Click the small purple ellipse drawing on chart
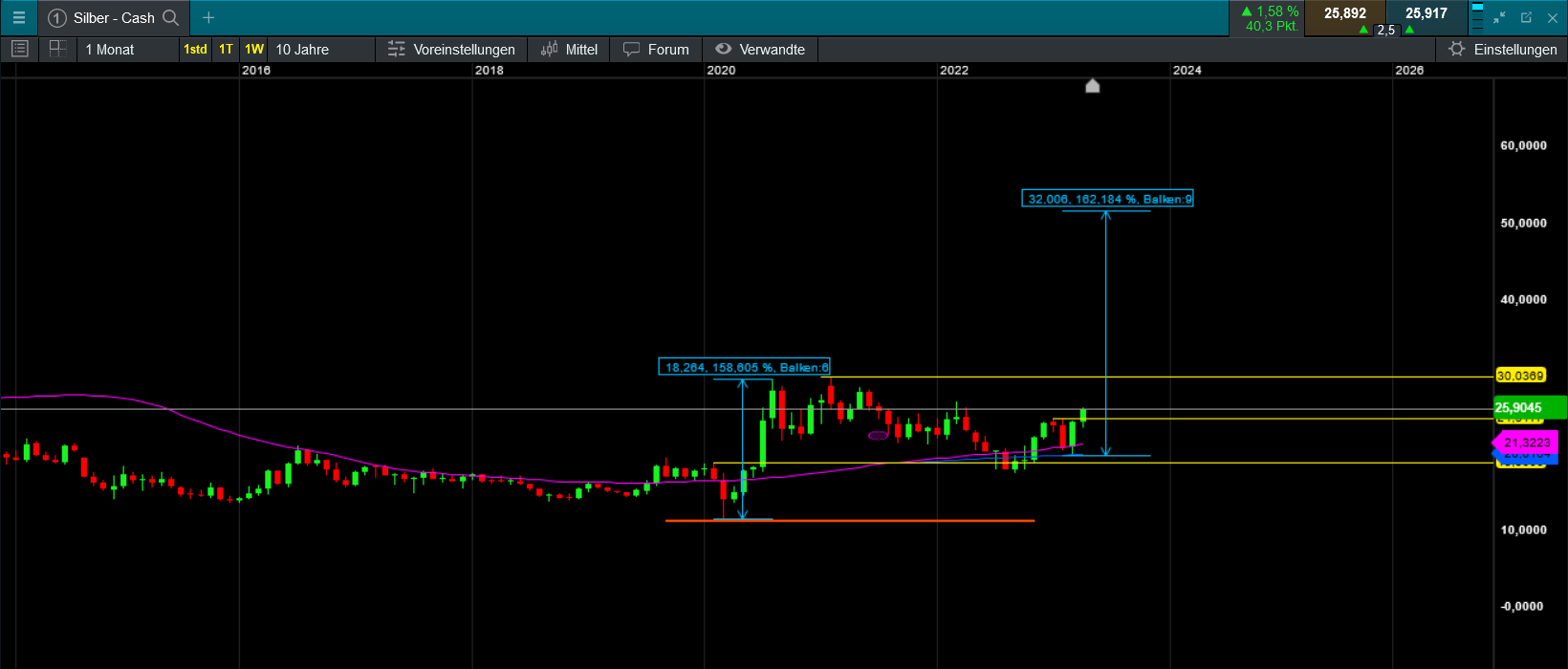Viewport: 1568px width, 669px height. tap(879, 436)
